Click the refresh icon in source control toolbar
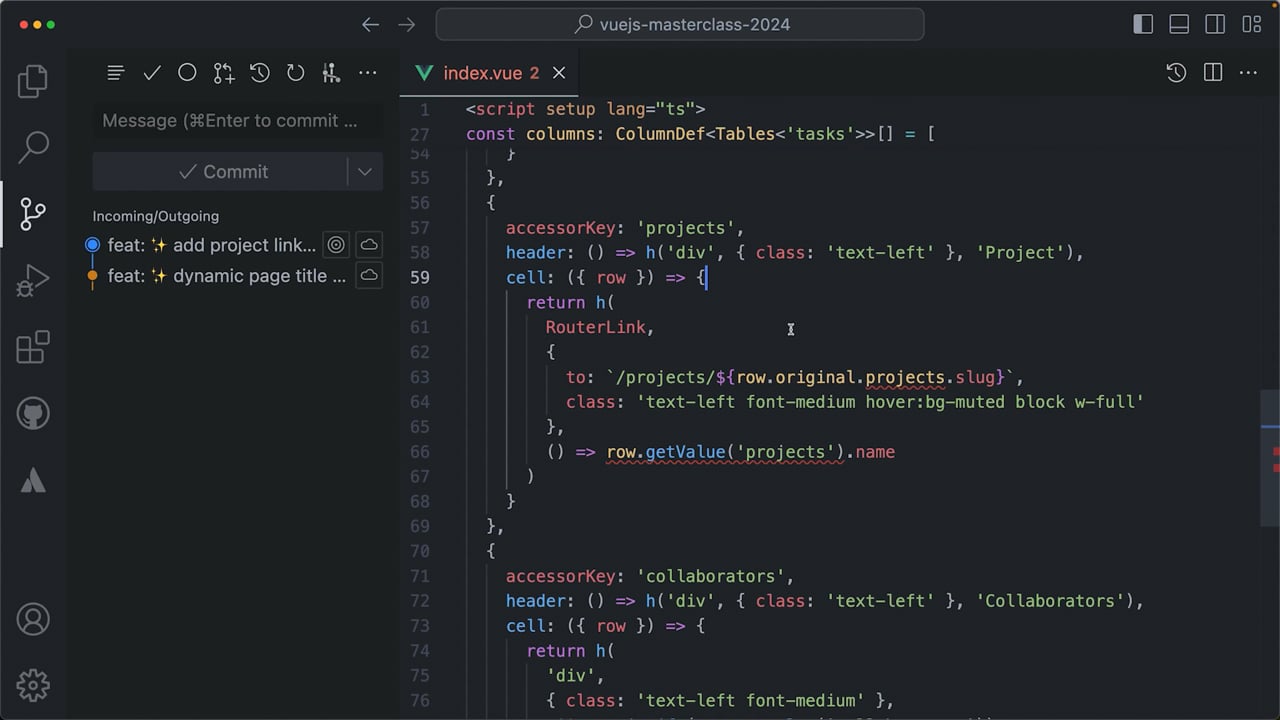 tap(295, 73)
